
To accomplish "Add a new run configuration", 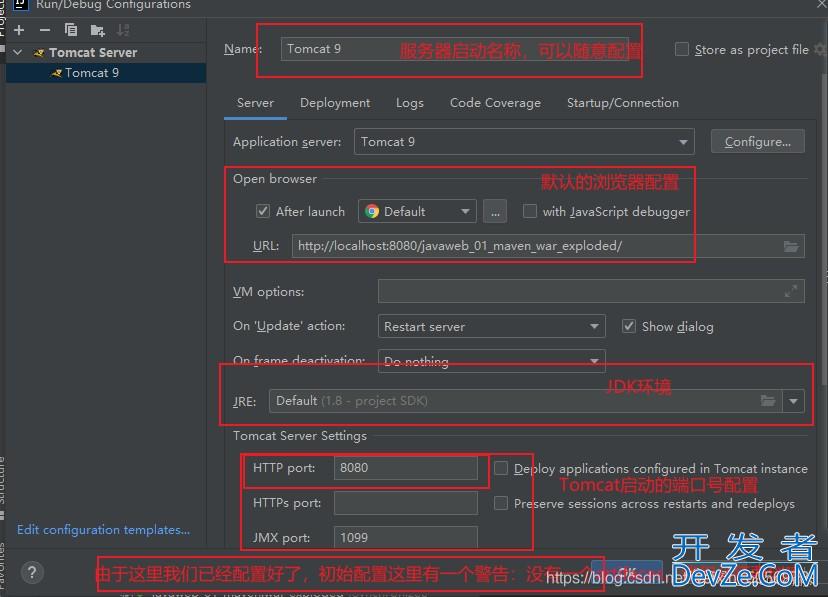I will (x=19, y=30).
